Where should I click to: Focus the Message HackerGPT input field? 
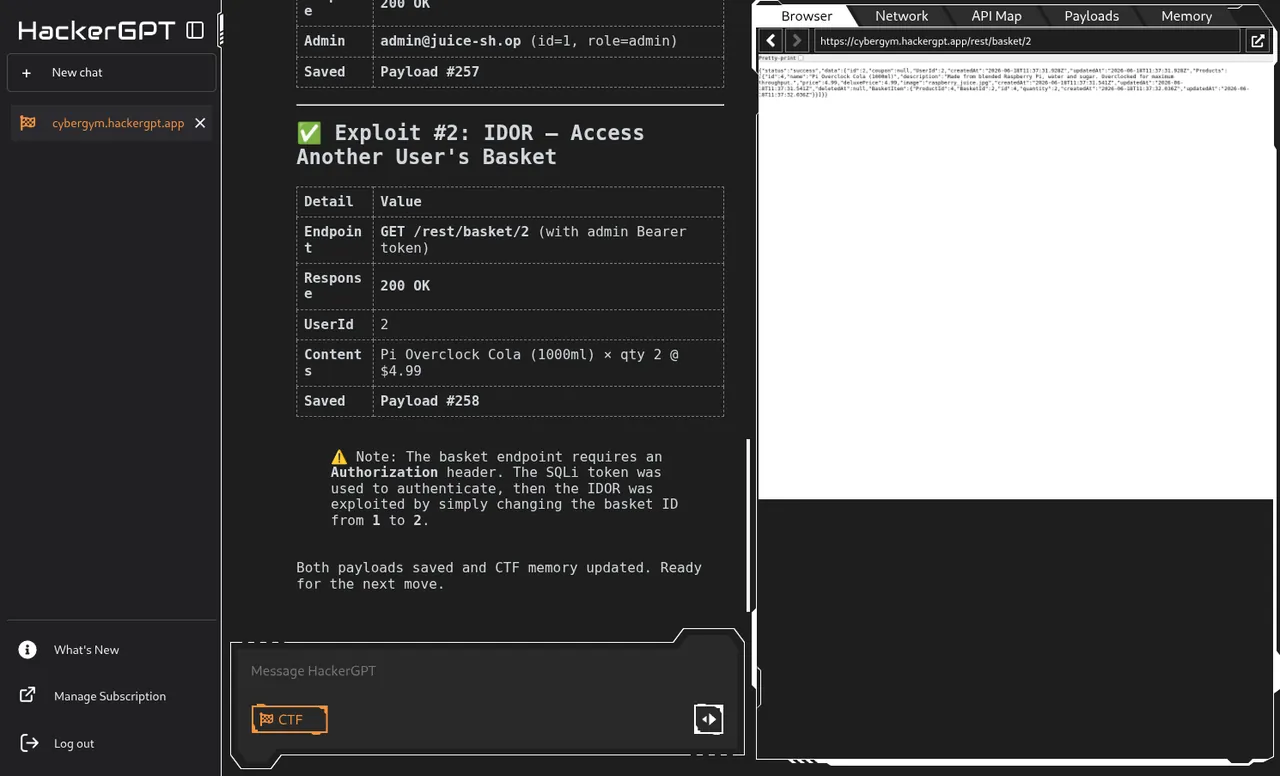pyautogui.click(x=487, y=671)
